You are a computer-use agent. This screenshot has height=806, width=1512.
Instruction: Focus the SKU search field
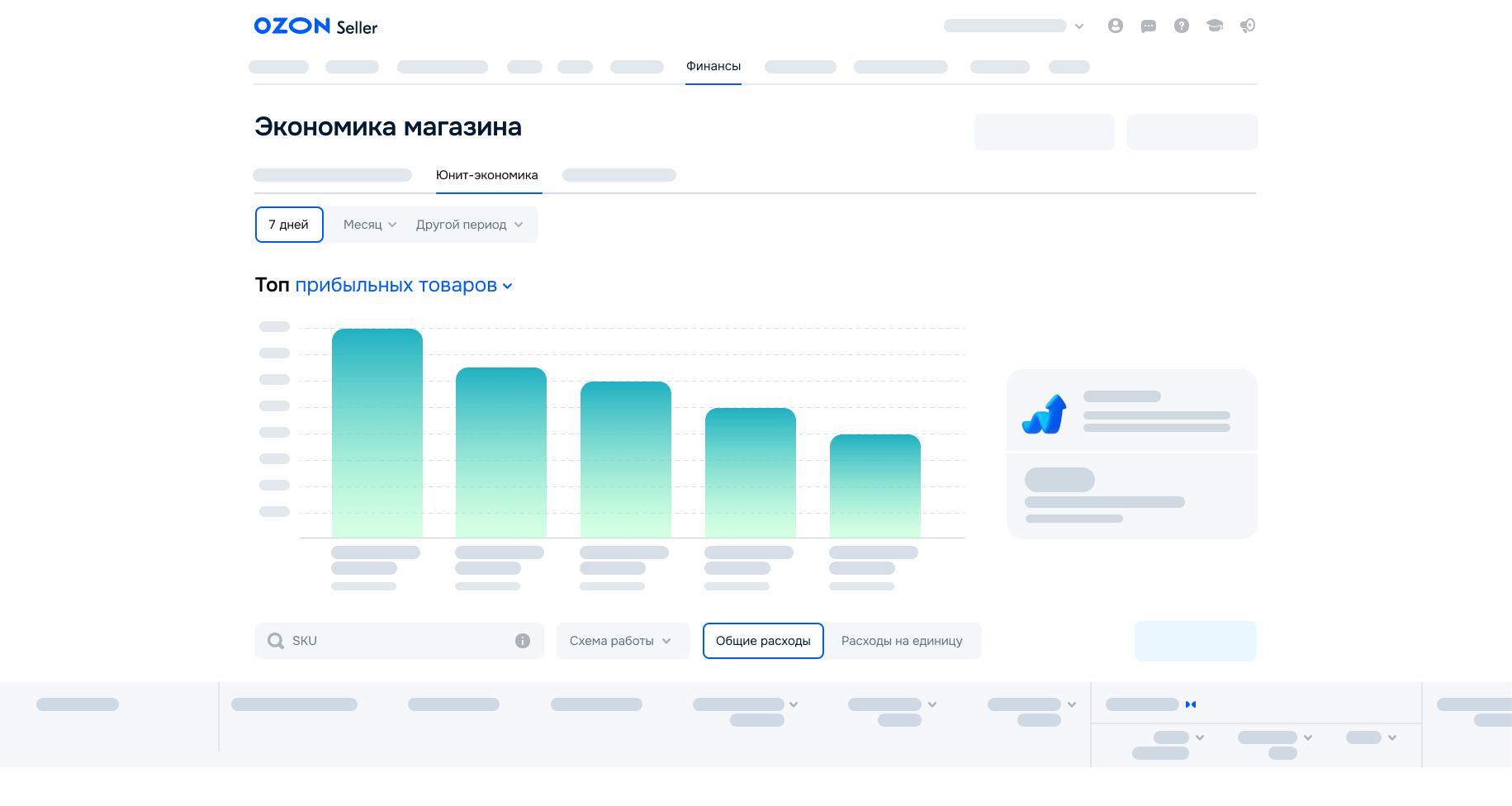click(x=400, y=641)
